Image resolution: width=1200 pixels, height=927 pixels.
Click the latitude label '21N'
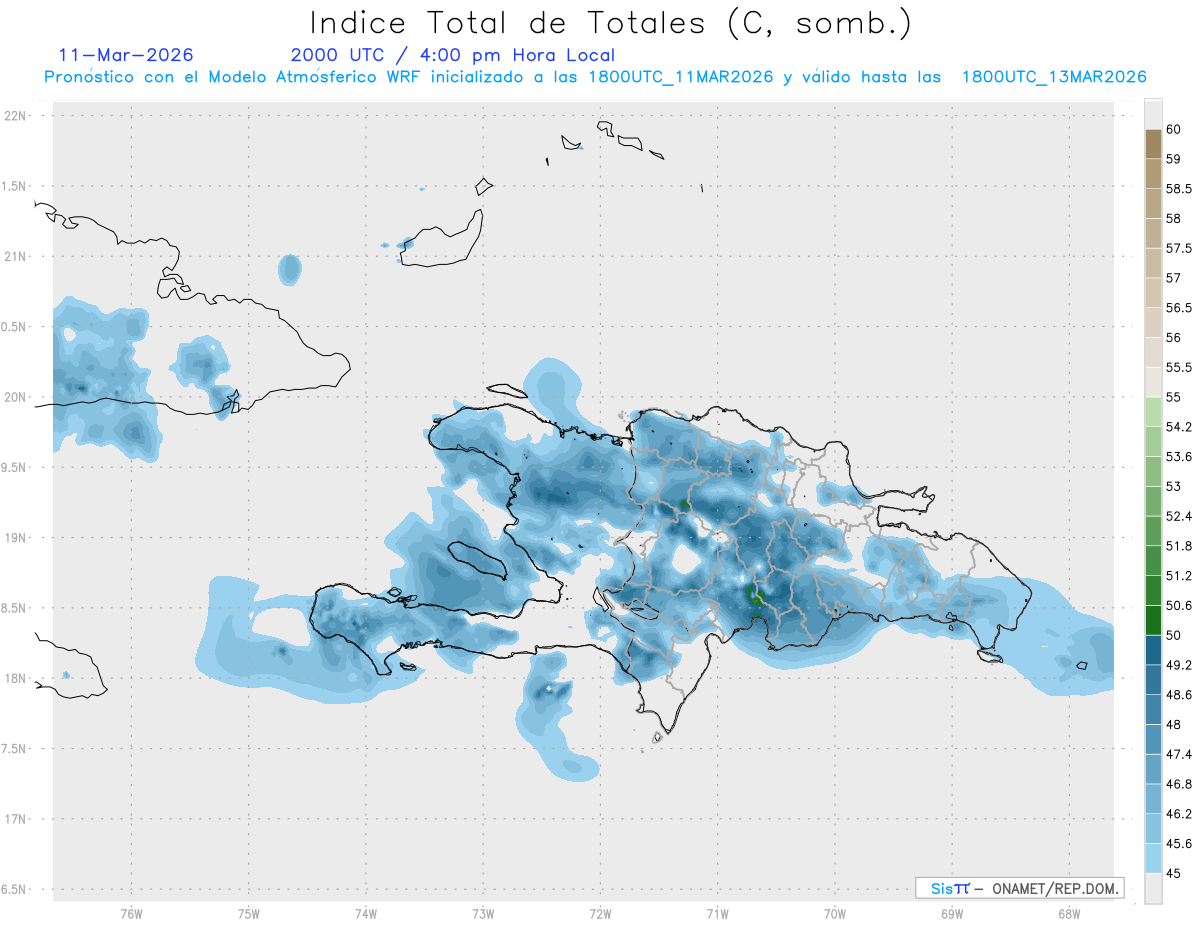click(16, 256)
